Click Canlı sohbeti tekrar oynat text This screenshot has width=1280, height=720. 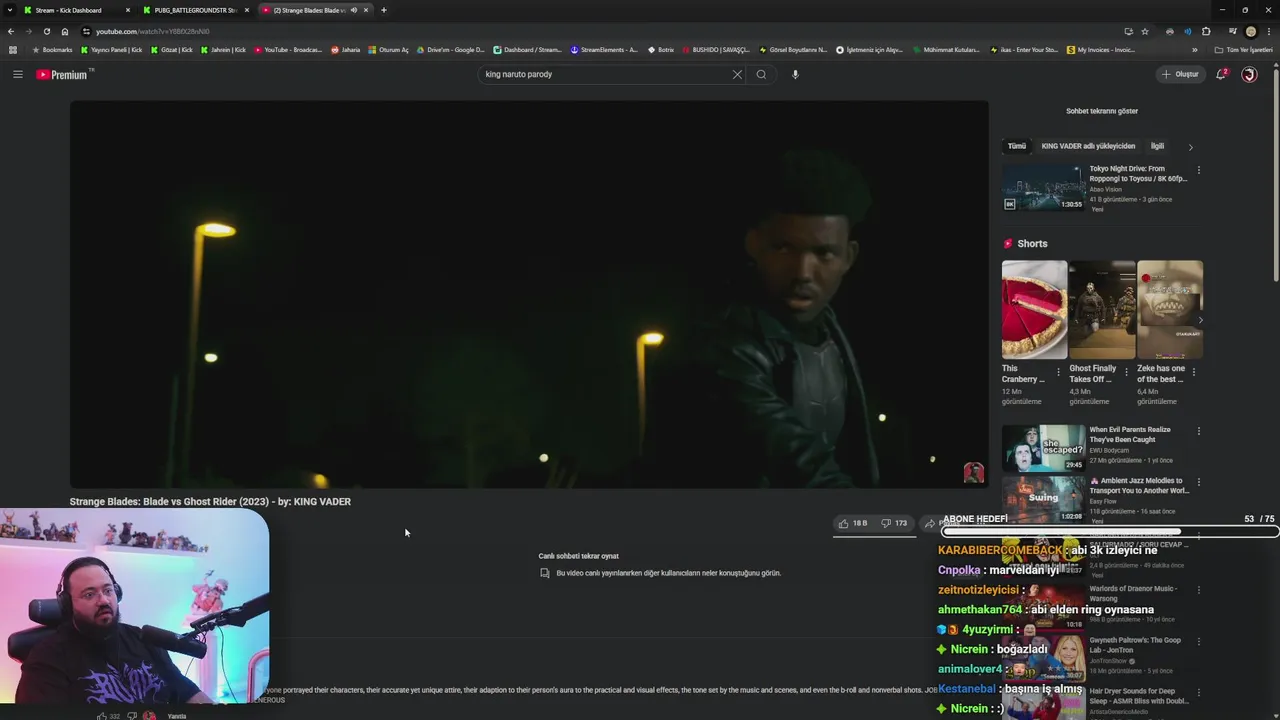point(579,556)
